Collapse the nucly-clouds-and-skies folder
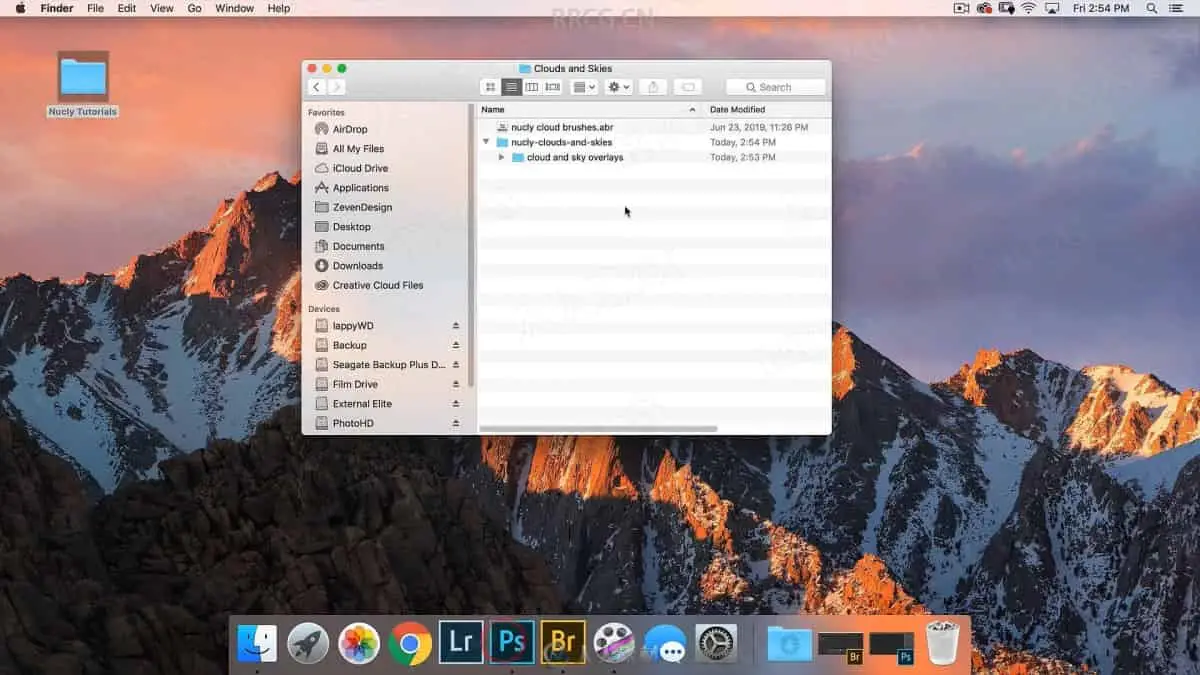1200x675 pixels. click(486, 142)
